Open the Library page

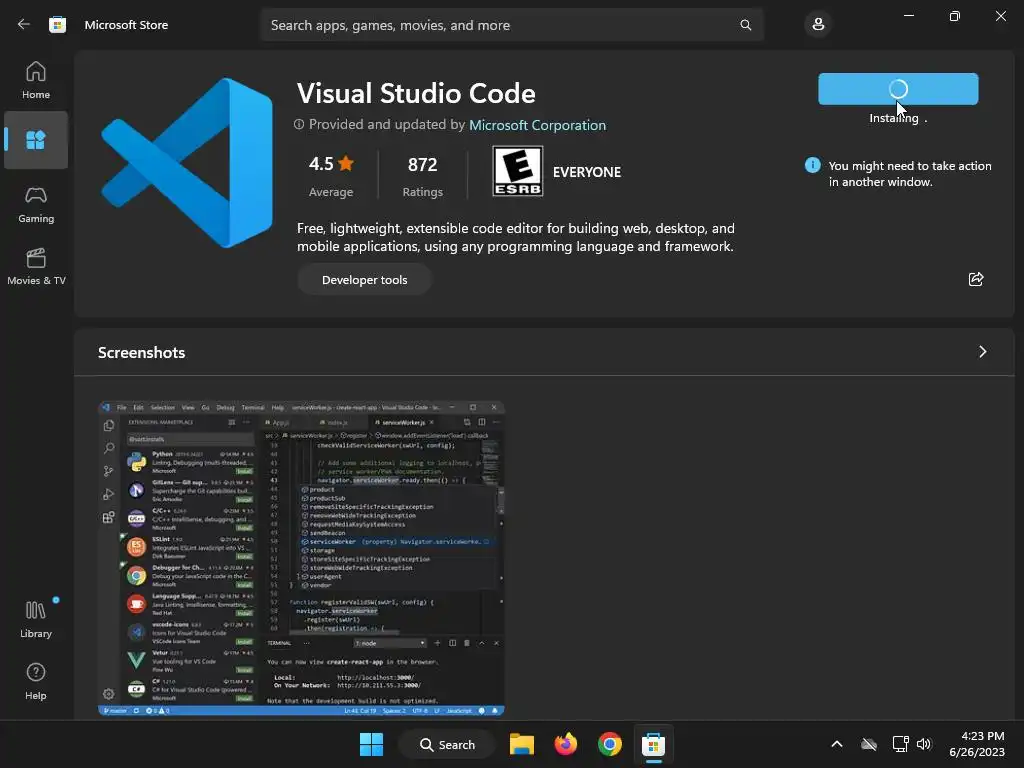(x=36, y=620)
